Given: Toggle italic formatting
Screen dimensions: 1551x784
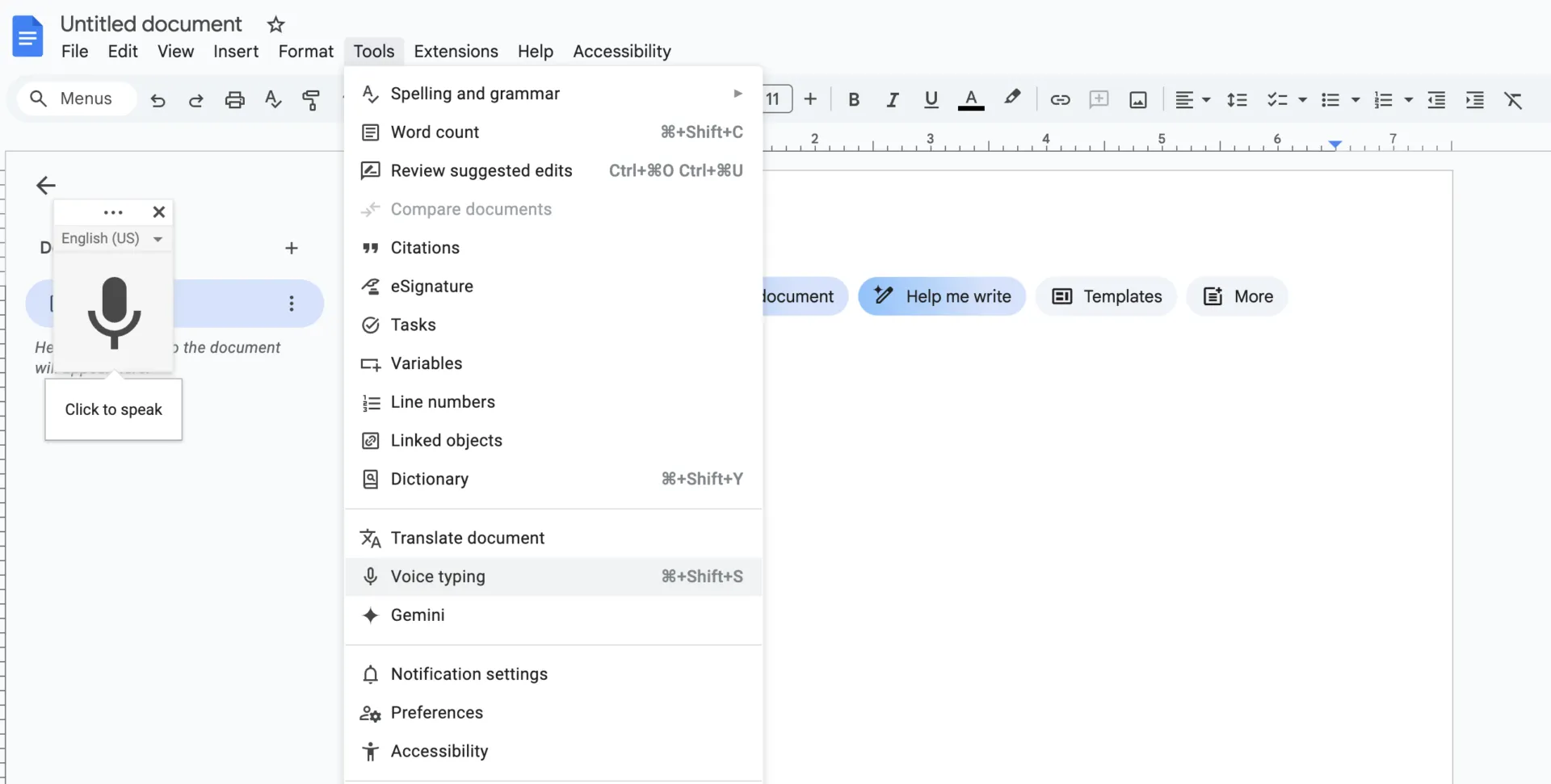Looking at the screenshot, I should [892, 100].
